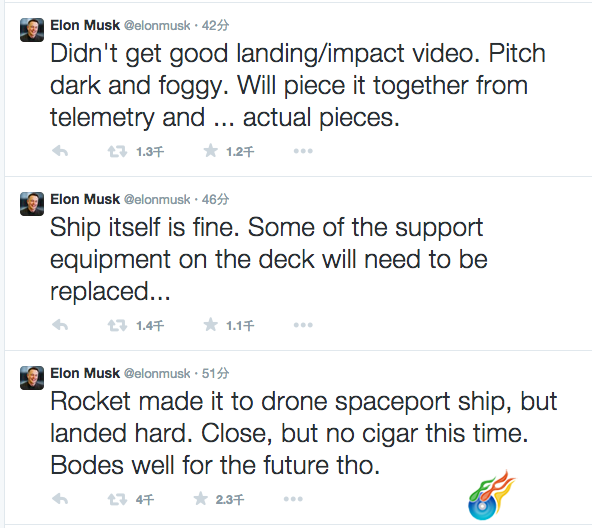This screenshot has width=592, height=528.
Task: Reply to the 'Ship itself is fine' tweet
Action: [60, 325]
